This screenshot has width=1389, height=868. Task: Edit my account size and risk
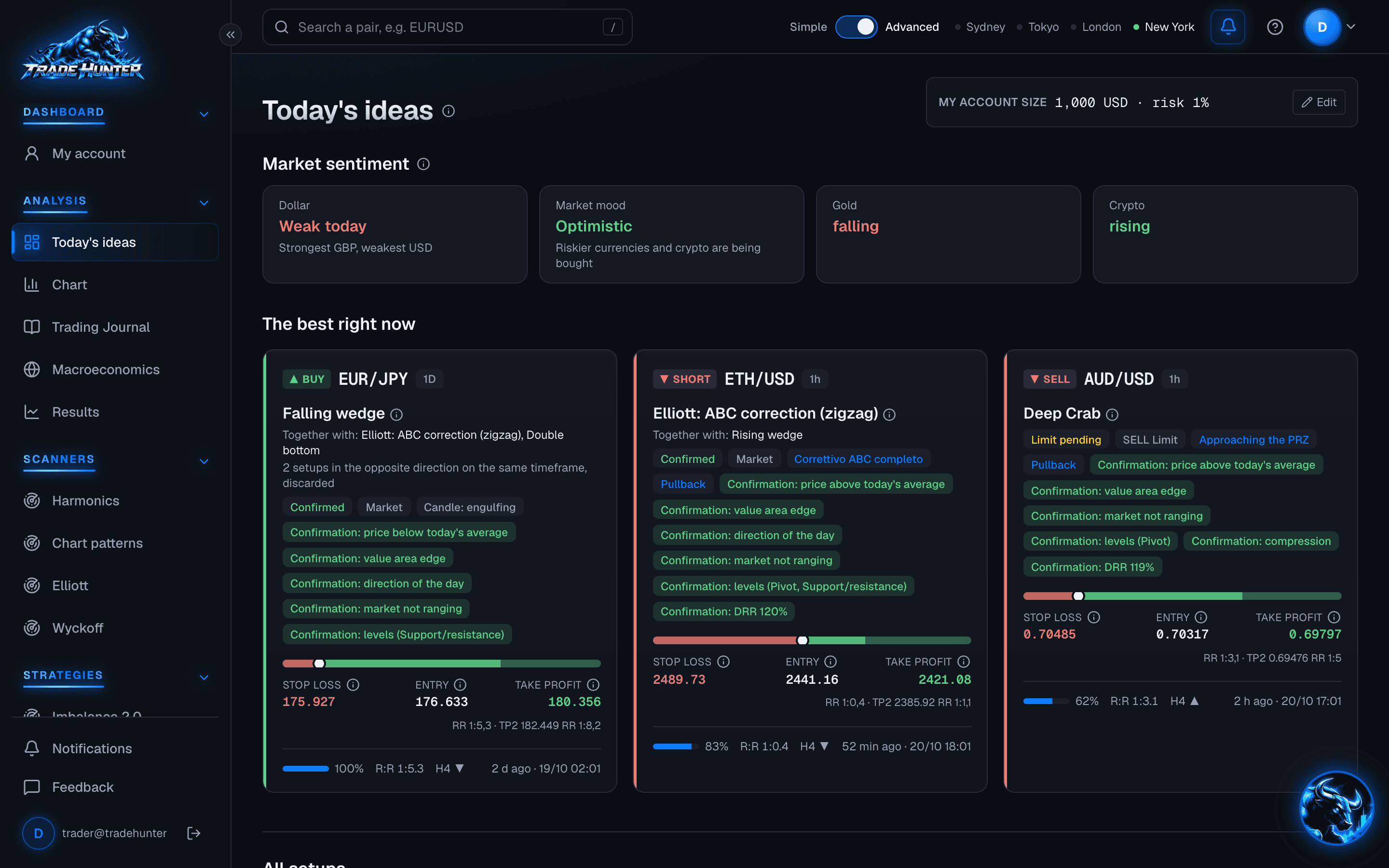1319,102
